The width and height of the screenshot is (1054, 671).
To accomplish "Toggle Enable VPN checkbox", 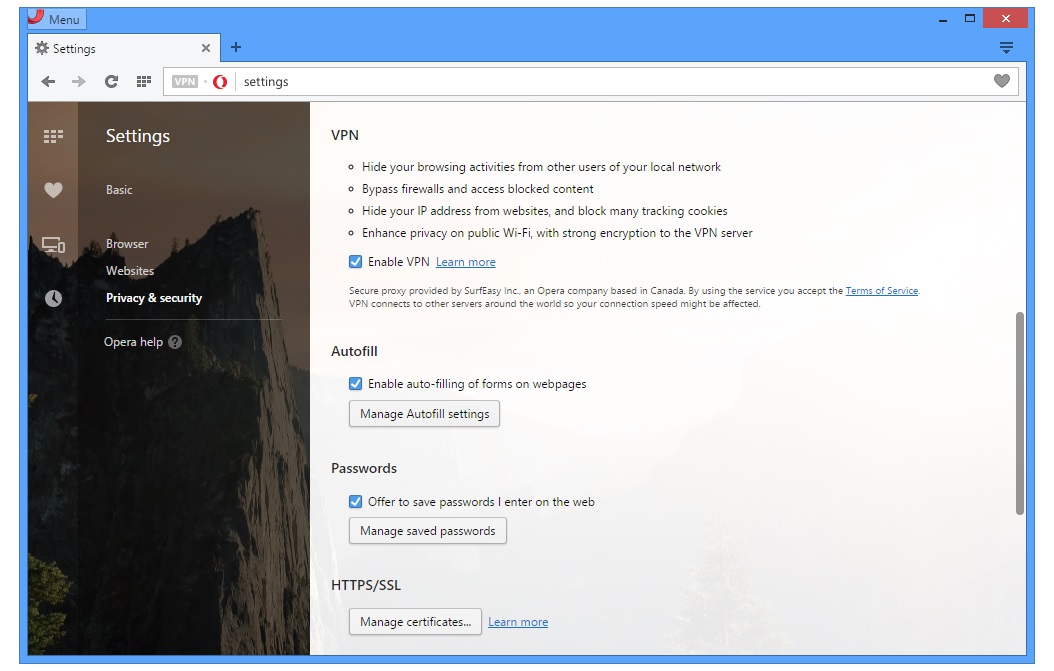I will tap(356, 262).
